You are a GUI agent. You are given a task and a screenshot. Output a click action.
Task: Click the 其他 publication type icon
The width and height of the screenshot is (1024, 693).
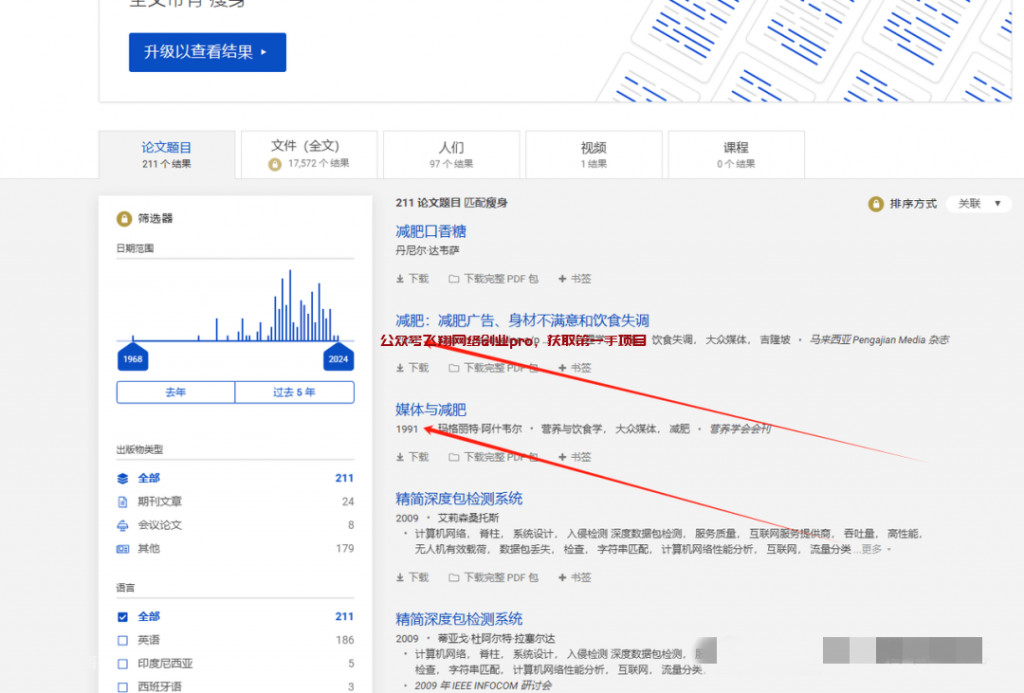(122, 548)
